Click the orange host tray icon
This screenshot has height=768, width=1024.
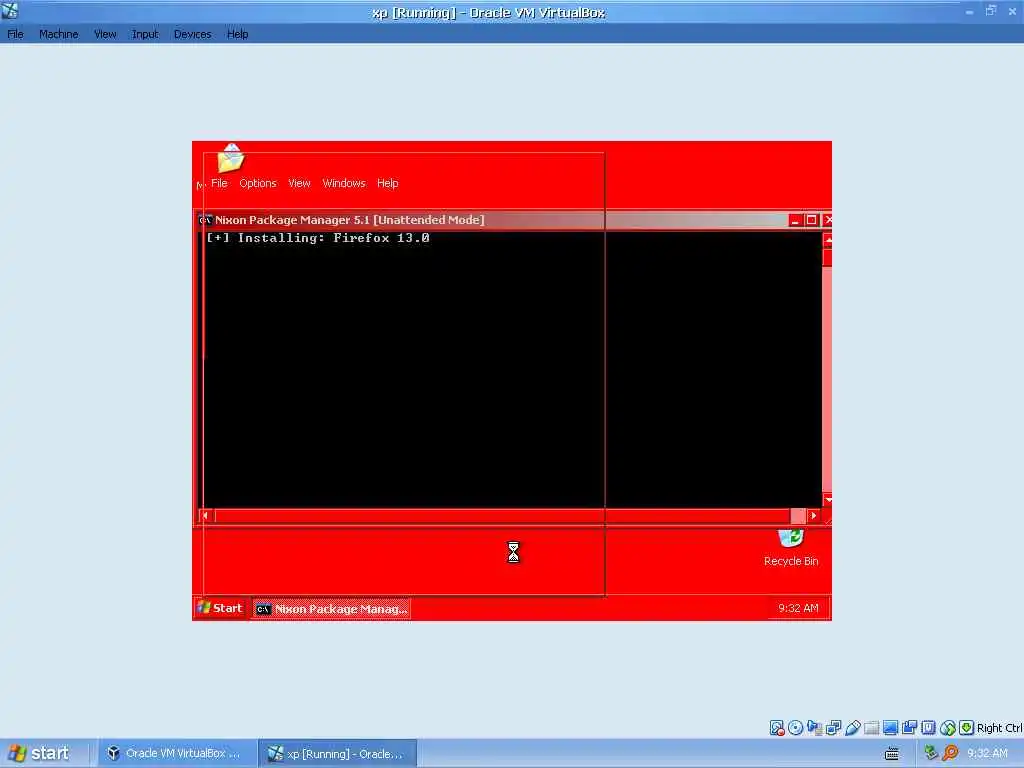[950, 753]
